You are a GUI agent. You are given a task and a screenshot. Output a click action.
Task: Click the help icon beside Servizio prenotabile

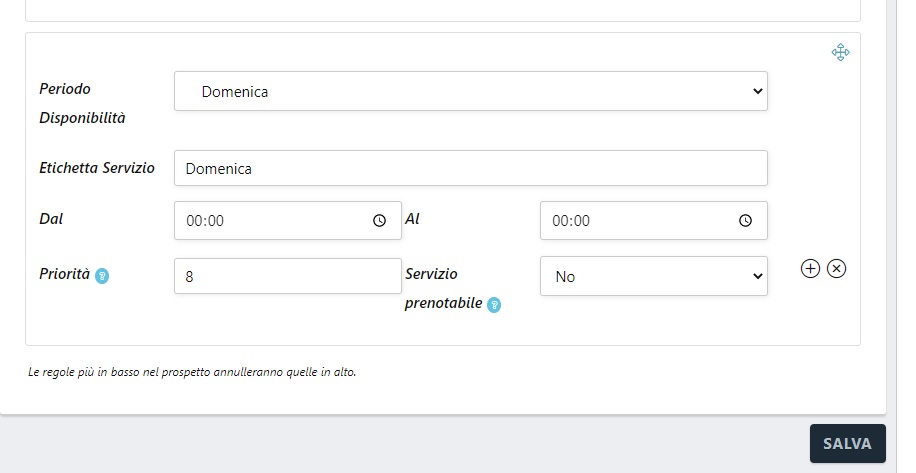[494, 304]
